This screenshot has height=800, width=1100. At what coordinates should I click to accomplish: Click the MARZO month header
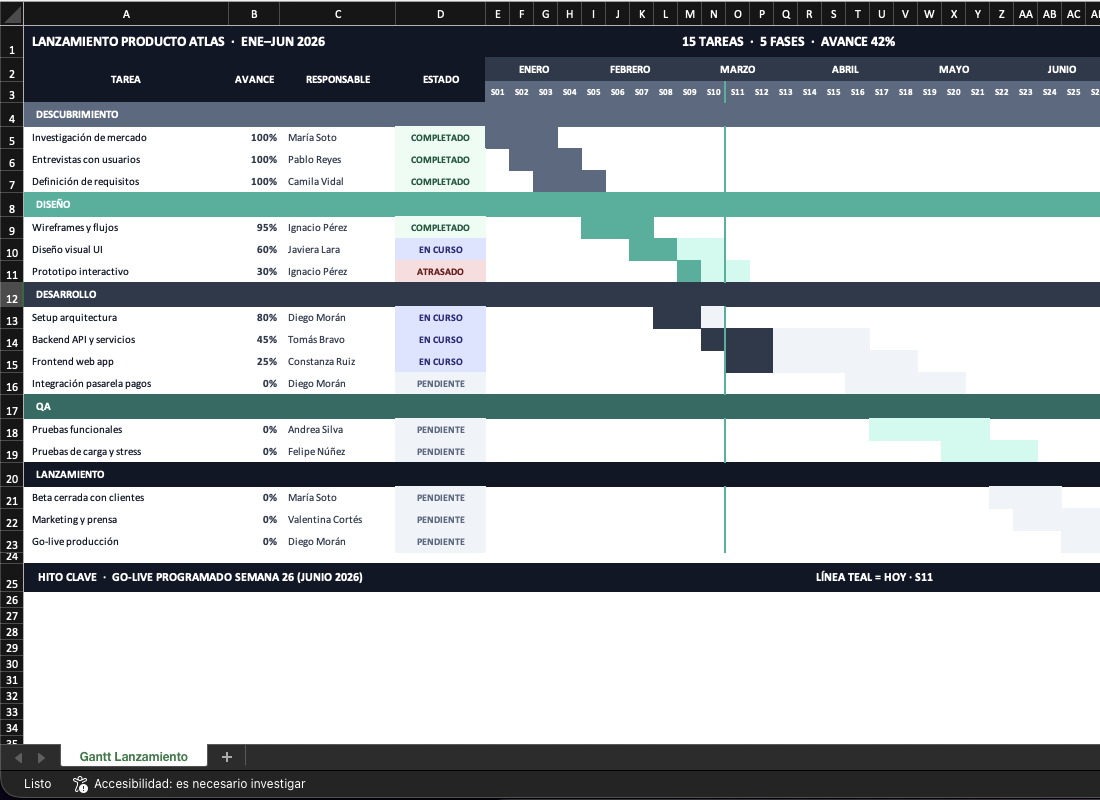coord(737,69)
